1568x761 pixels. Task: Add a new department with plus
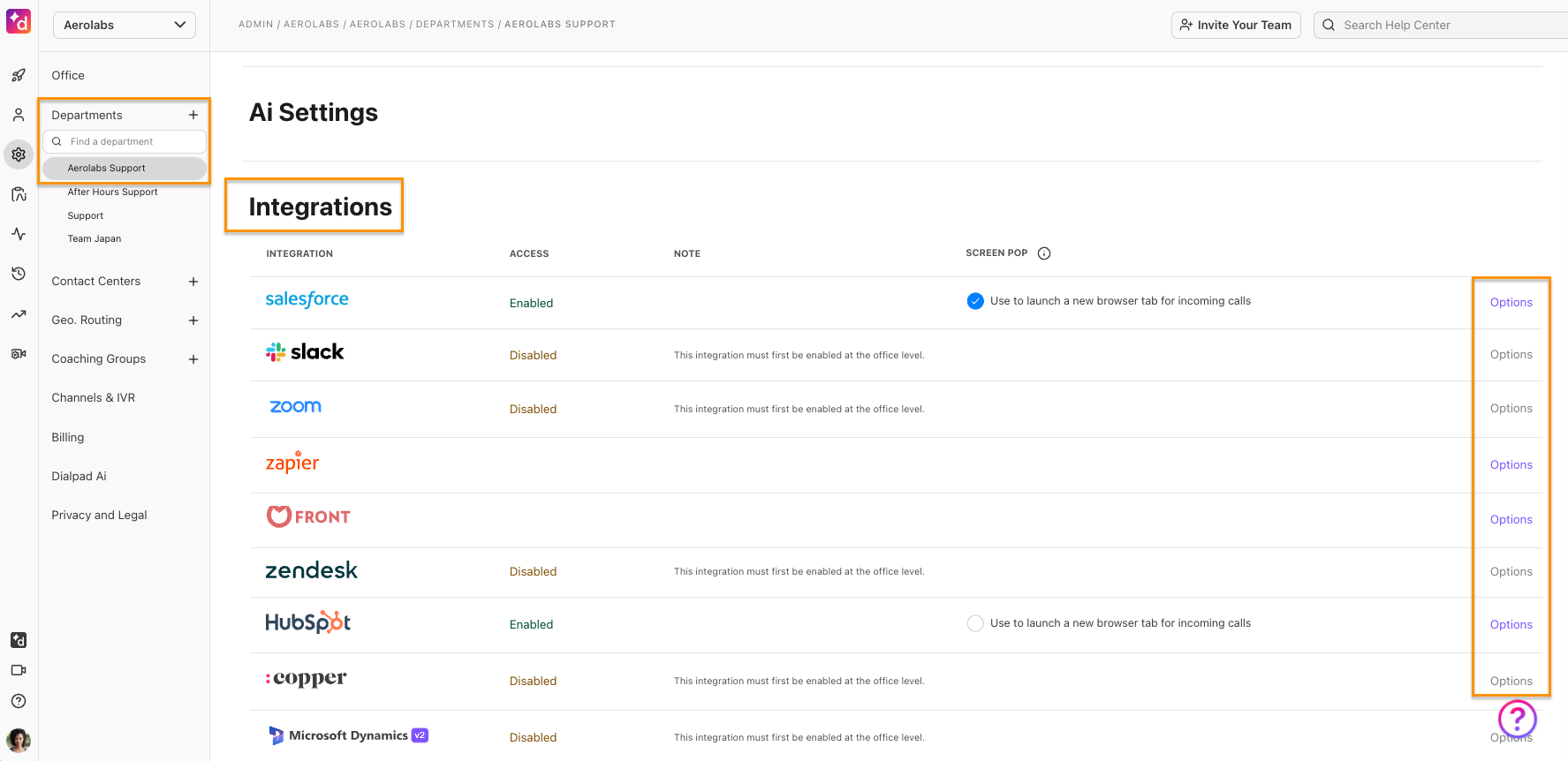coord(193,115)
